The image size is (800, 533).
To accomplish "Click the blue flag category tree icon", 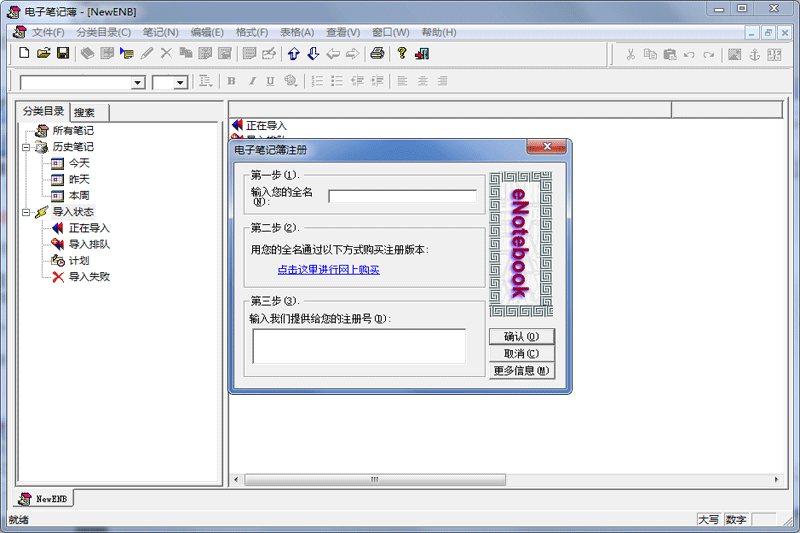I will tap(127, 53).
